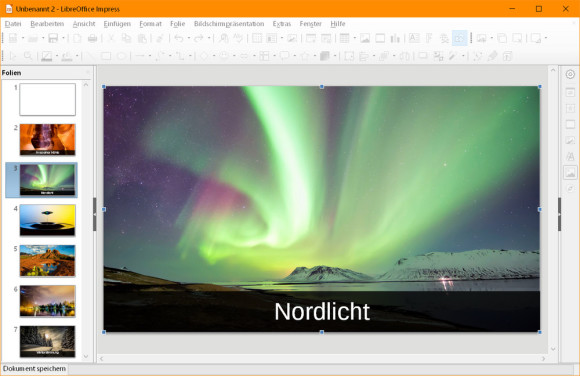Toggle the sidebar hide handle
Screen dimensions: 580x376
559,214
